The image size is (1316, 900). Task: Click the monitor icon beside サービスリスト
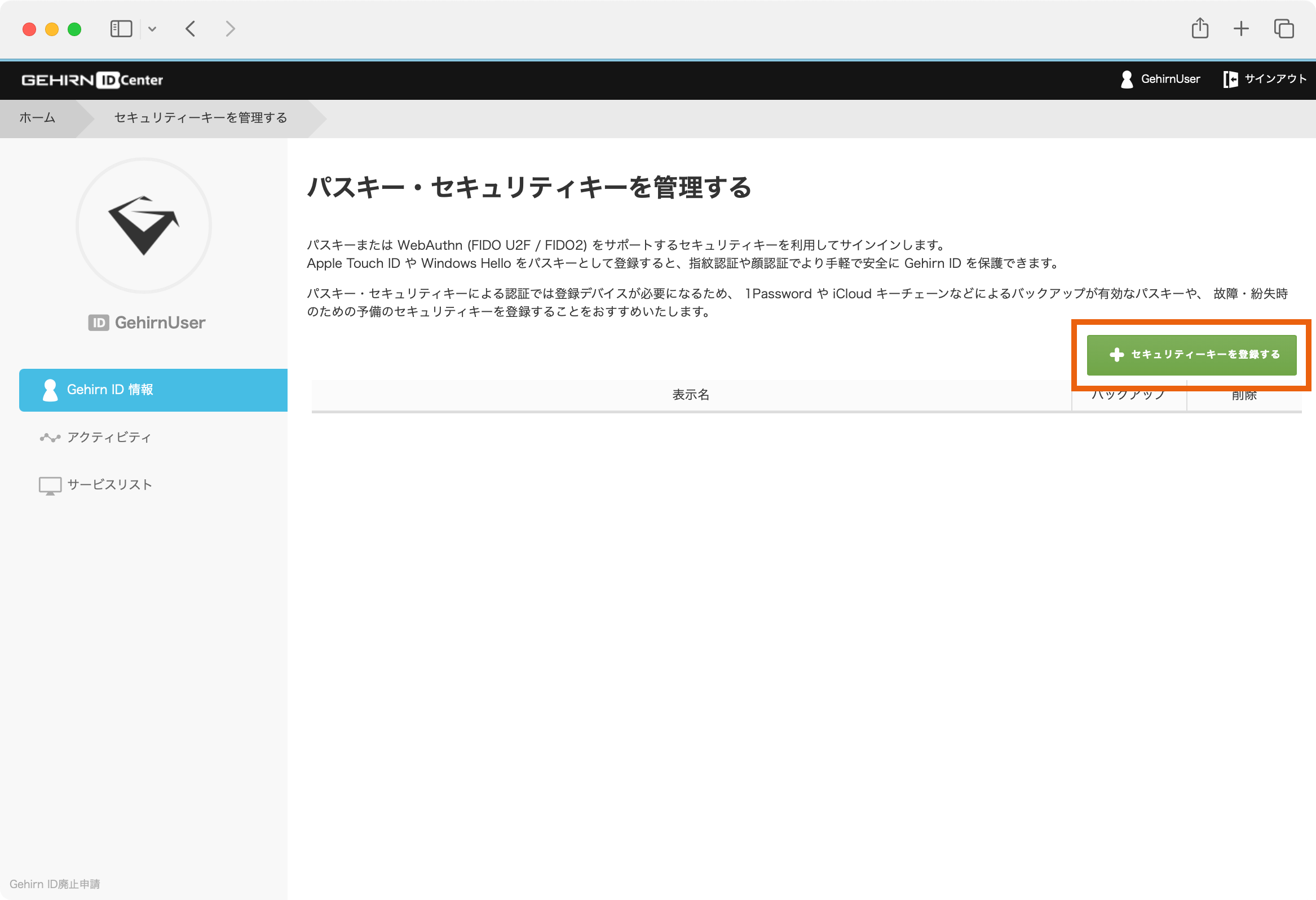click(49, 485)
